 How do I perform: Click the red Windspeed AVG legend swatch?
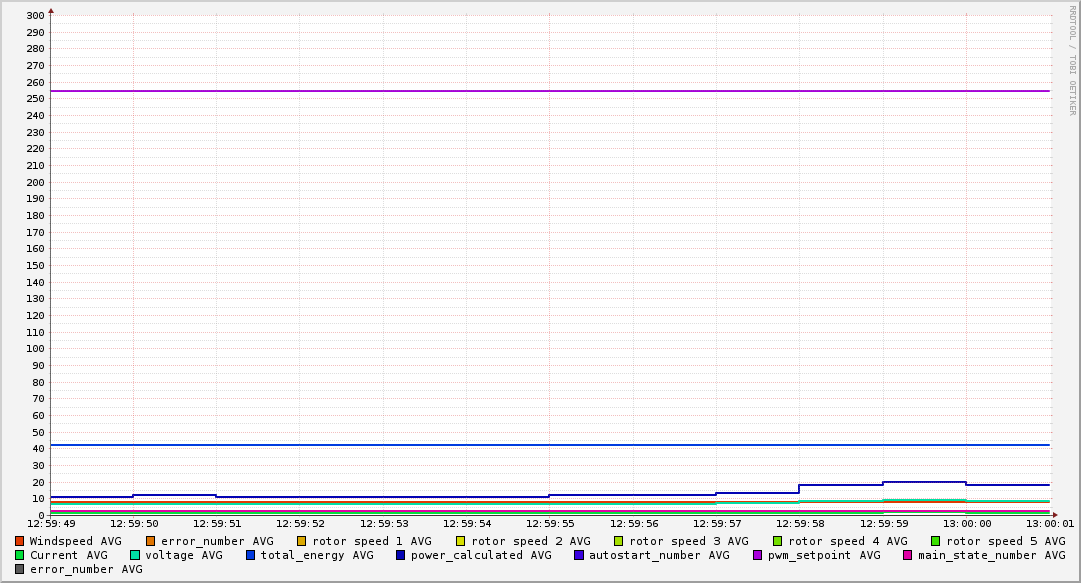(20, 541)
